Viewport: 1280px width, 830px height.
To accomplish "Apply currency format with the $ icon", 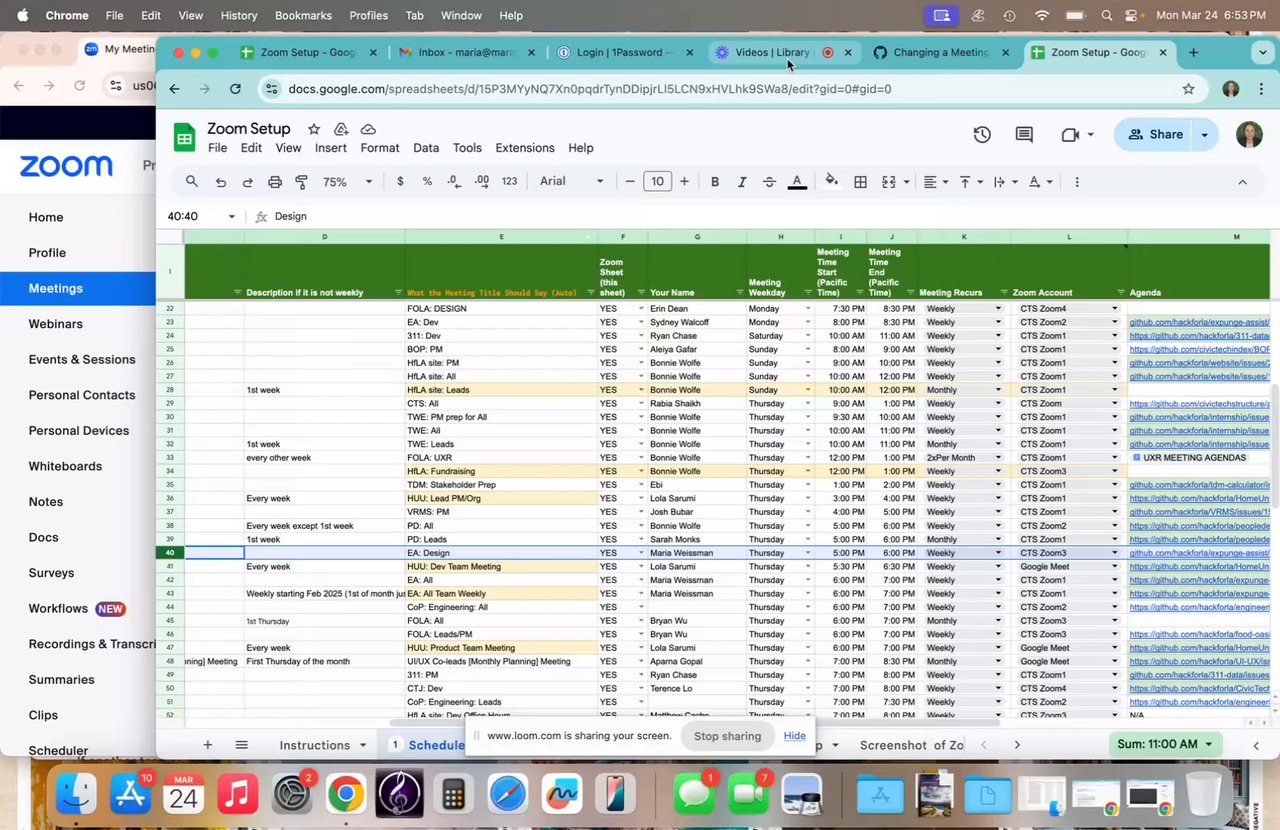I will point(400,182).
